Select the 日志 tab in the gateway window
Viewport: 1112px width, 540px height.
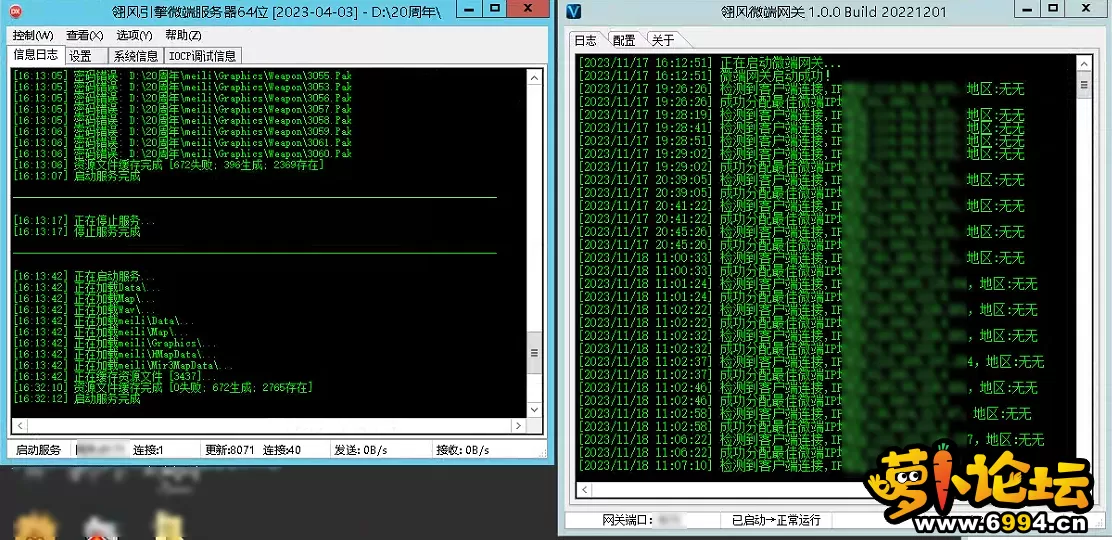pos(586,40)
